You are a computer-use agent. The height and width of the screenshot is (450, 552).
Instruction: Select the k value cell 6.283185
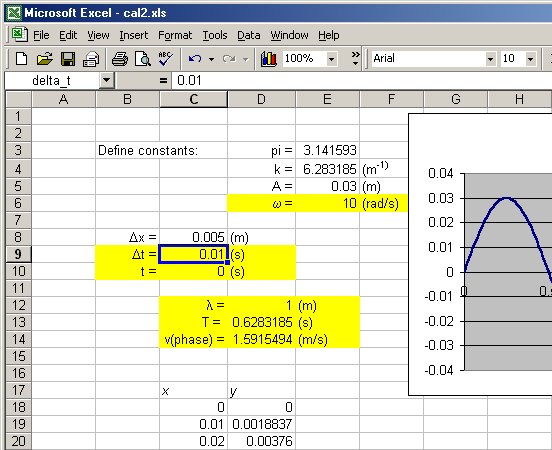click(328, 169)
